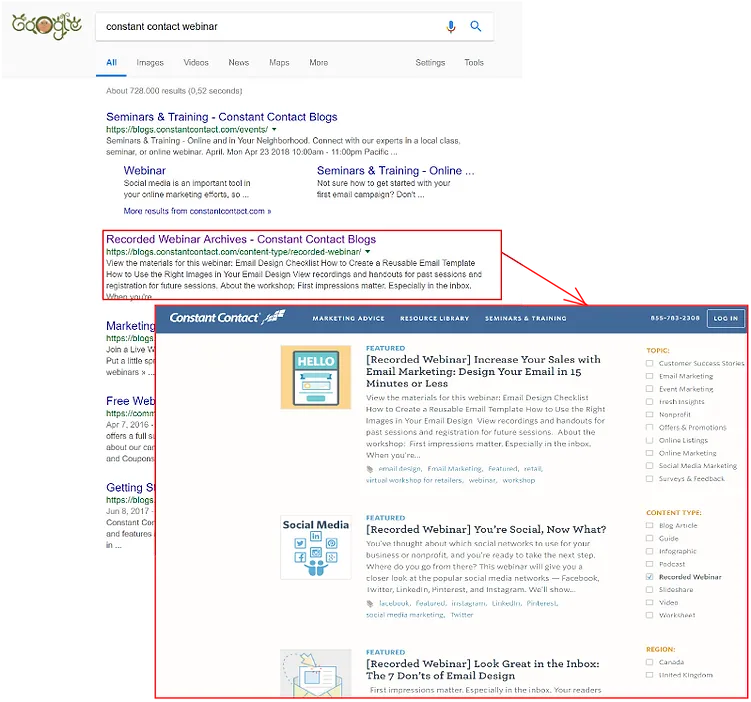Open search Settings
751x702 pixels.
430,63
